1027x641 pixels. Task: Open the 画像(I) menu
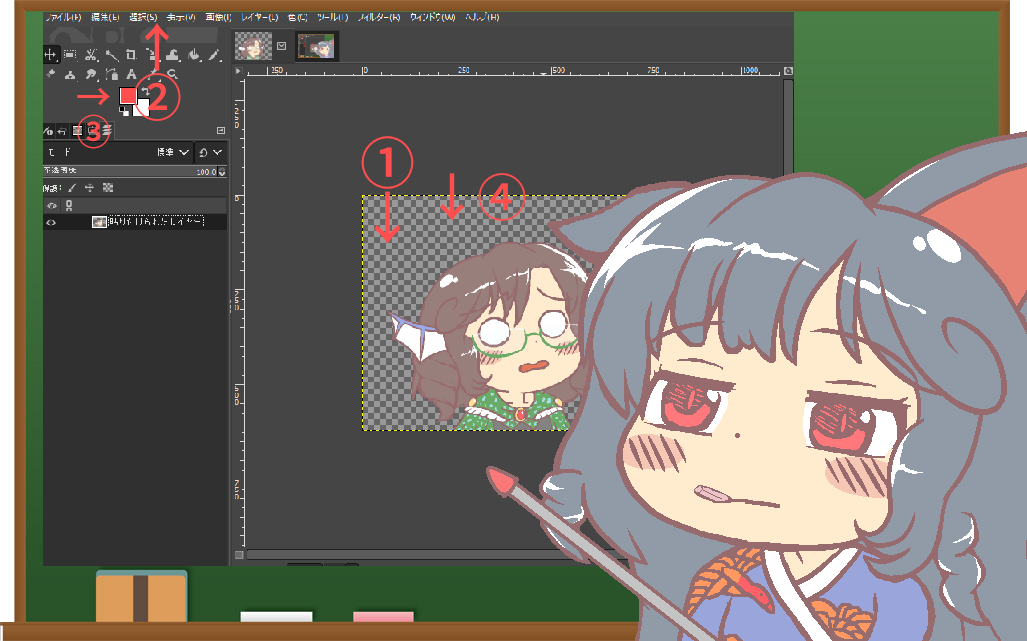[x=218, y=17]
